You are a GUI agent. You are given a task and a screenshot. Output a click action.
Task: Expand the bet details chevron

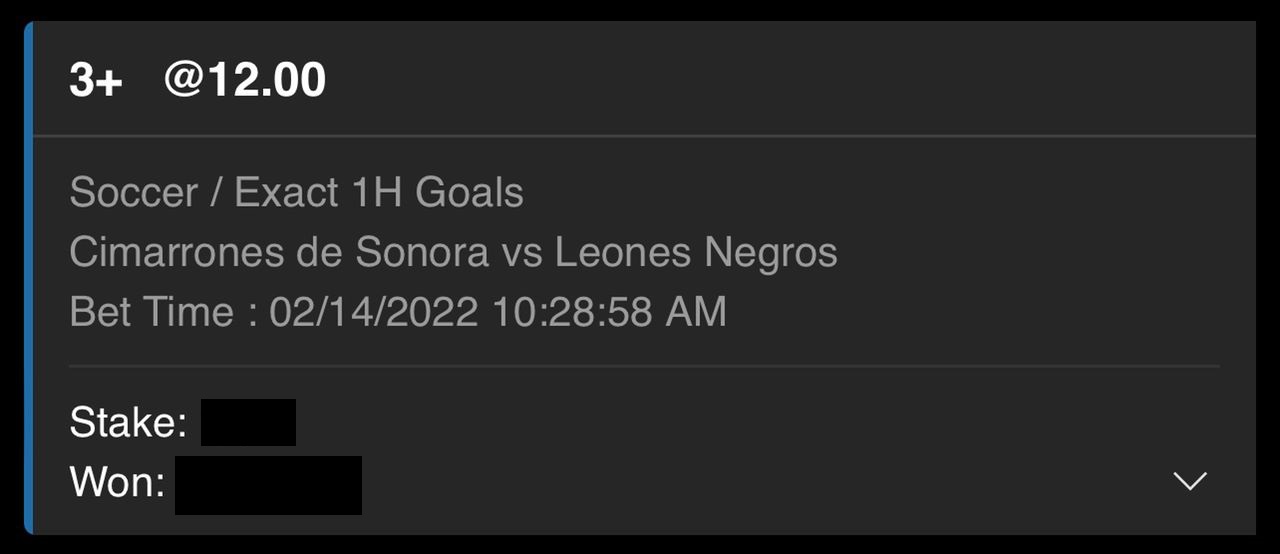point(1190,481)
